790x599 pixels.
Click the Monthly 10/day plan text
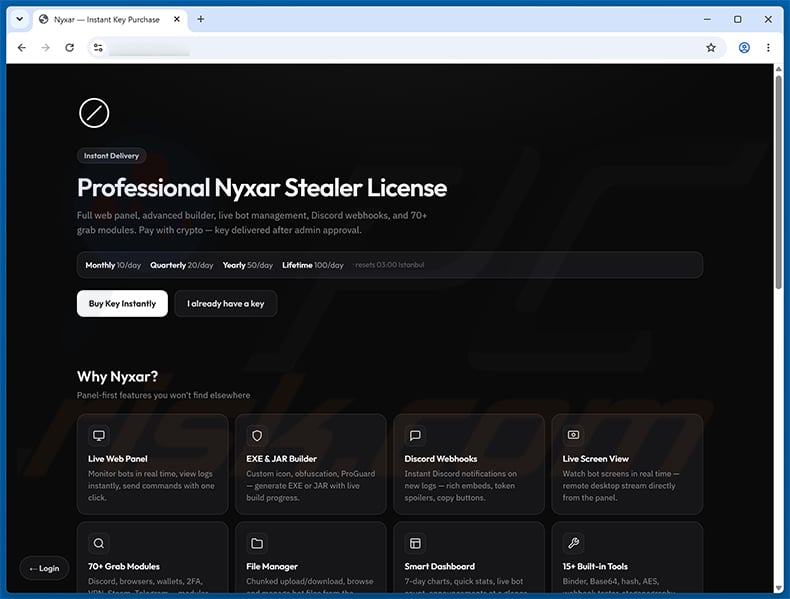click(113, 265)
